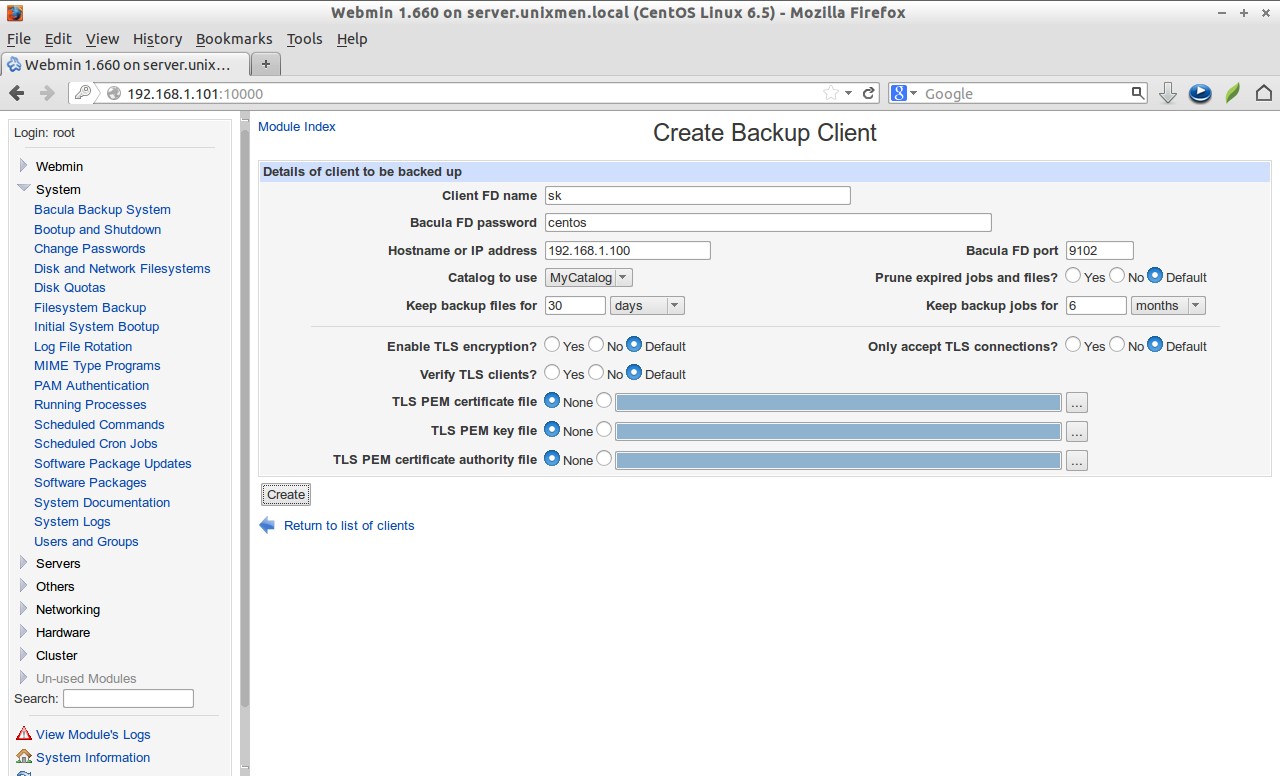Screen dimensions: 1280x776
Task: Open the Bookmarks menu
Action: 234,39
